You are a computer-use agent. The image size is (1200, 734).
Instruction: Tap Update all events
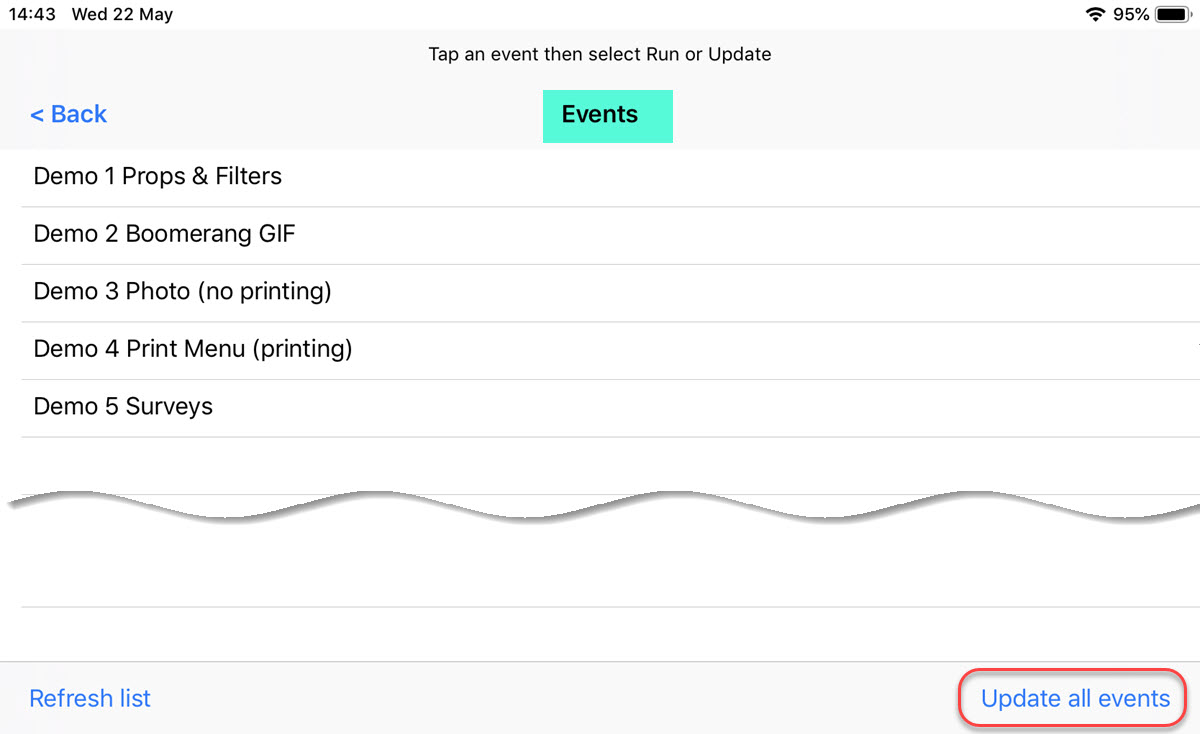point(1075,698)
